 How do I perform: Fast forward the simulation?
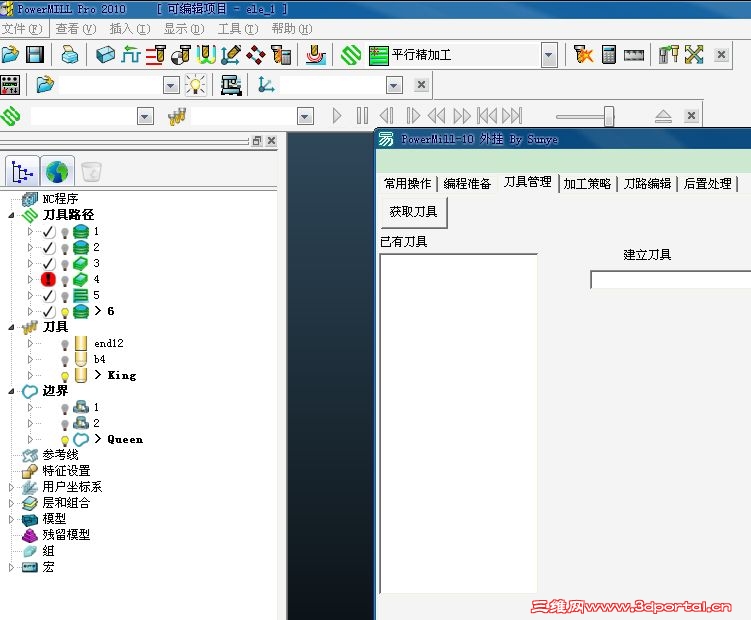click(x=462, y=116)
